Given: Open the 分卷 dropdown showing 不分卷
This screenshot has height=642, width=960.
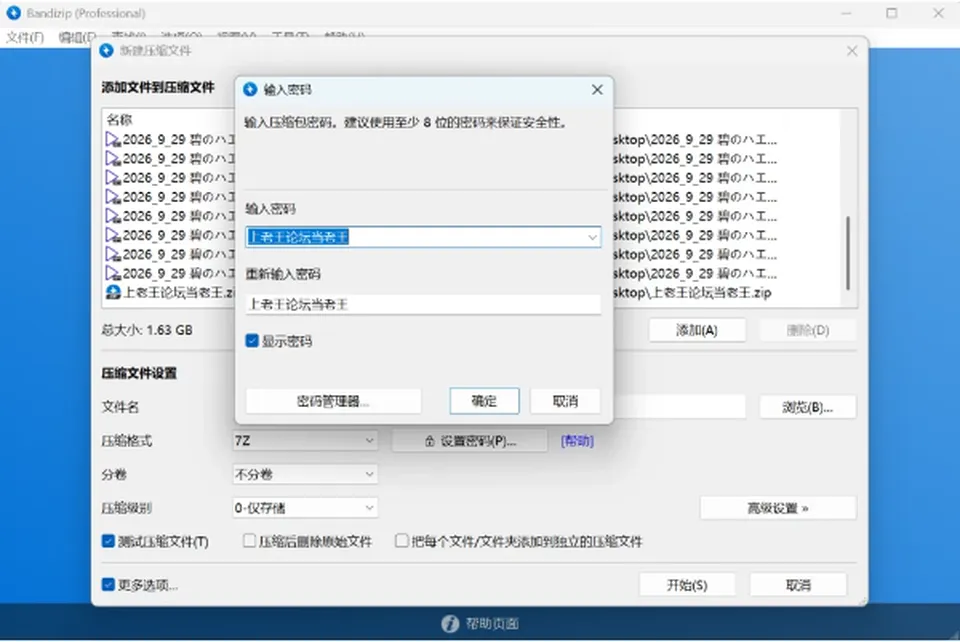Looking at the screenshot, I should point(304,474).
